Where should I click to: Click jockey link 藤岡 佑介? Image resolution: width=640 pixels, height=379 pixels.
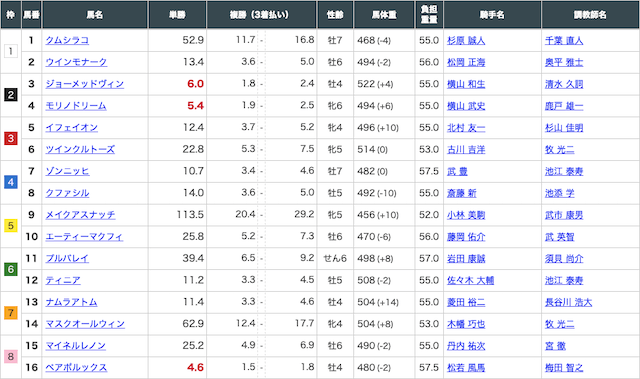point(466,237)
